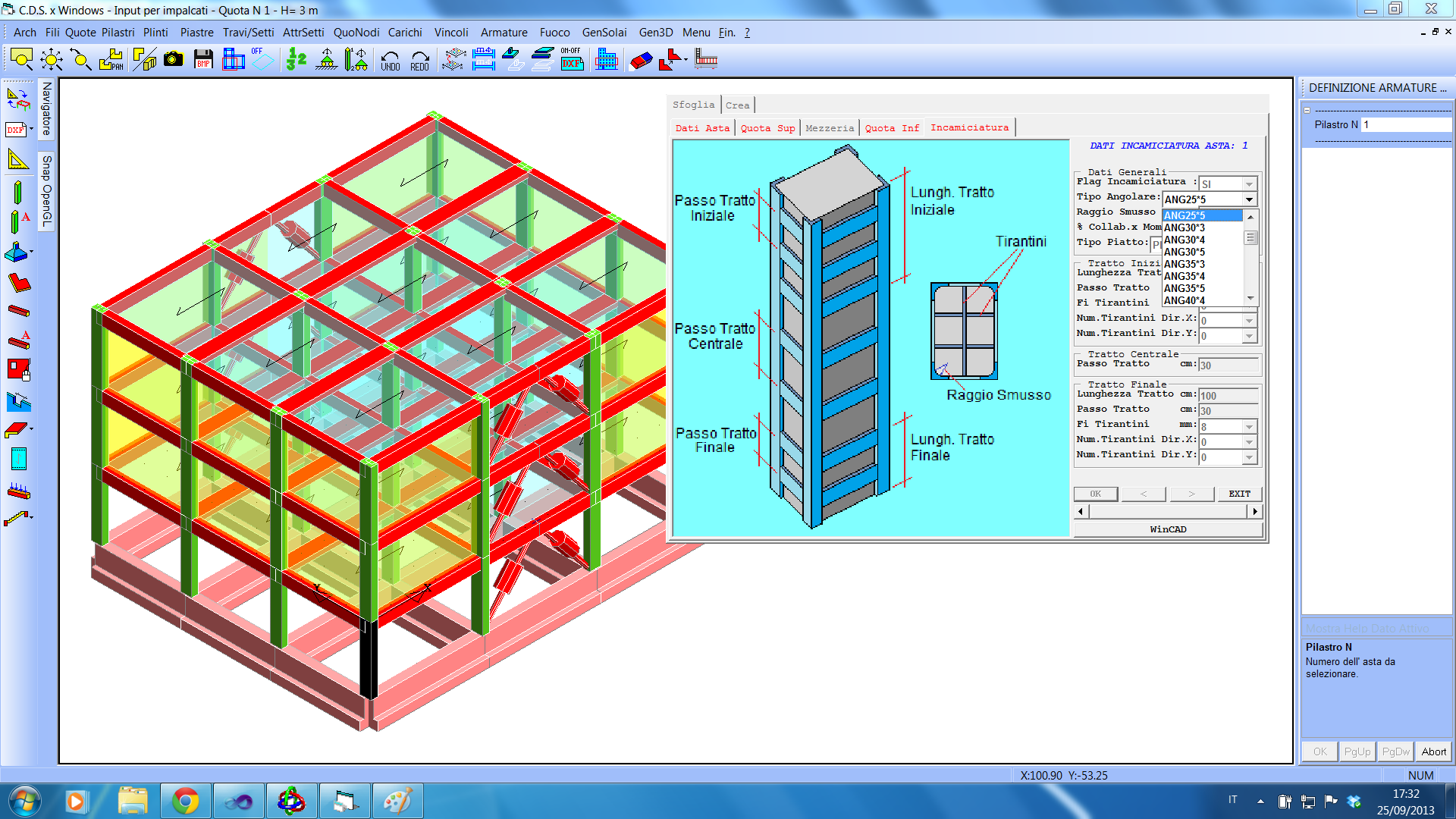Click the zoom window magnifier icon
Image resolution: width=1456 pixels, height=819 pixels.
pos(21,60)
